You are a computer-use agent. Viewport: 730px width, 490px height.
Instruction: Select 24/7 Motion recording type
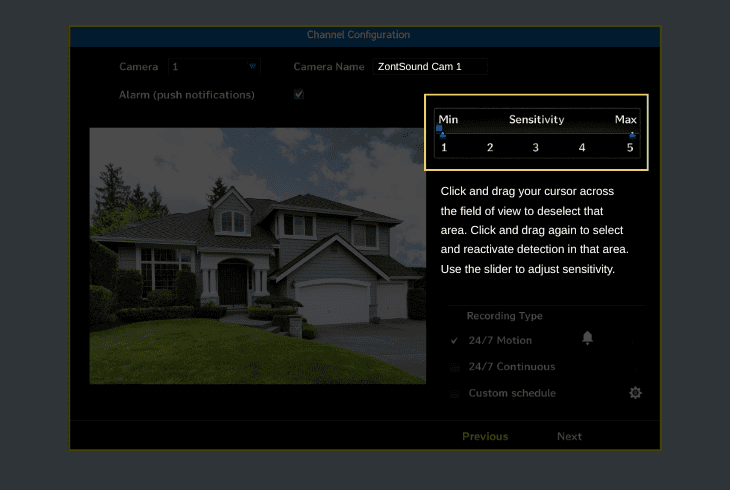pos(500,340)
